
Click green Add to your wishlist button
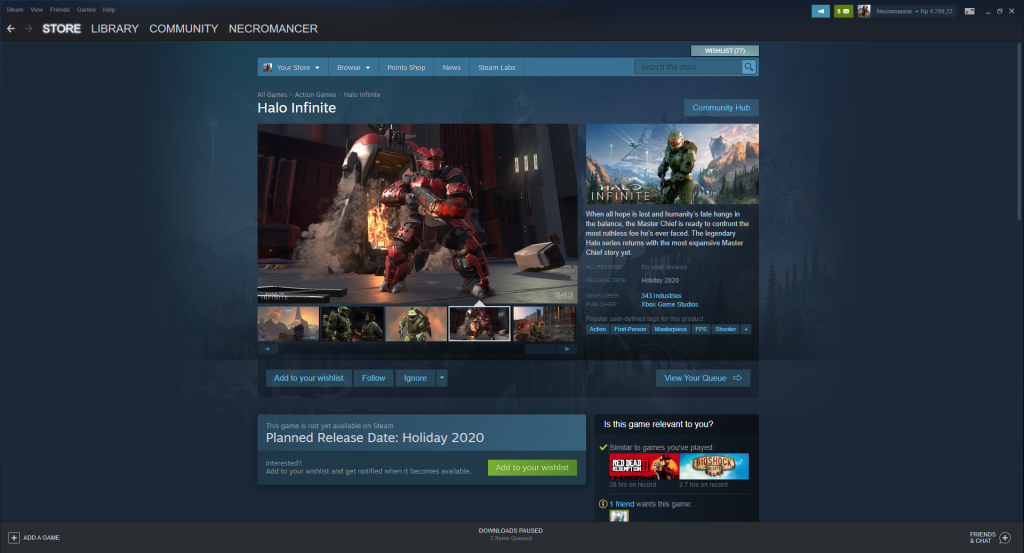point(532,467)
